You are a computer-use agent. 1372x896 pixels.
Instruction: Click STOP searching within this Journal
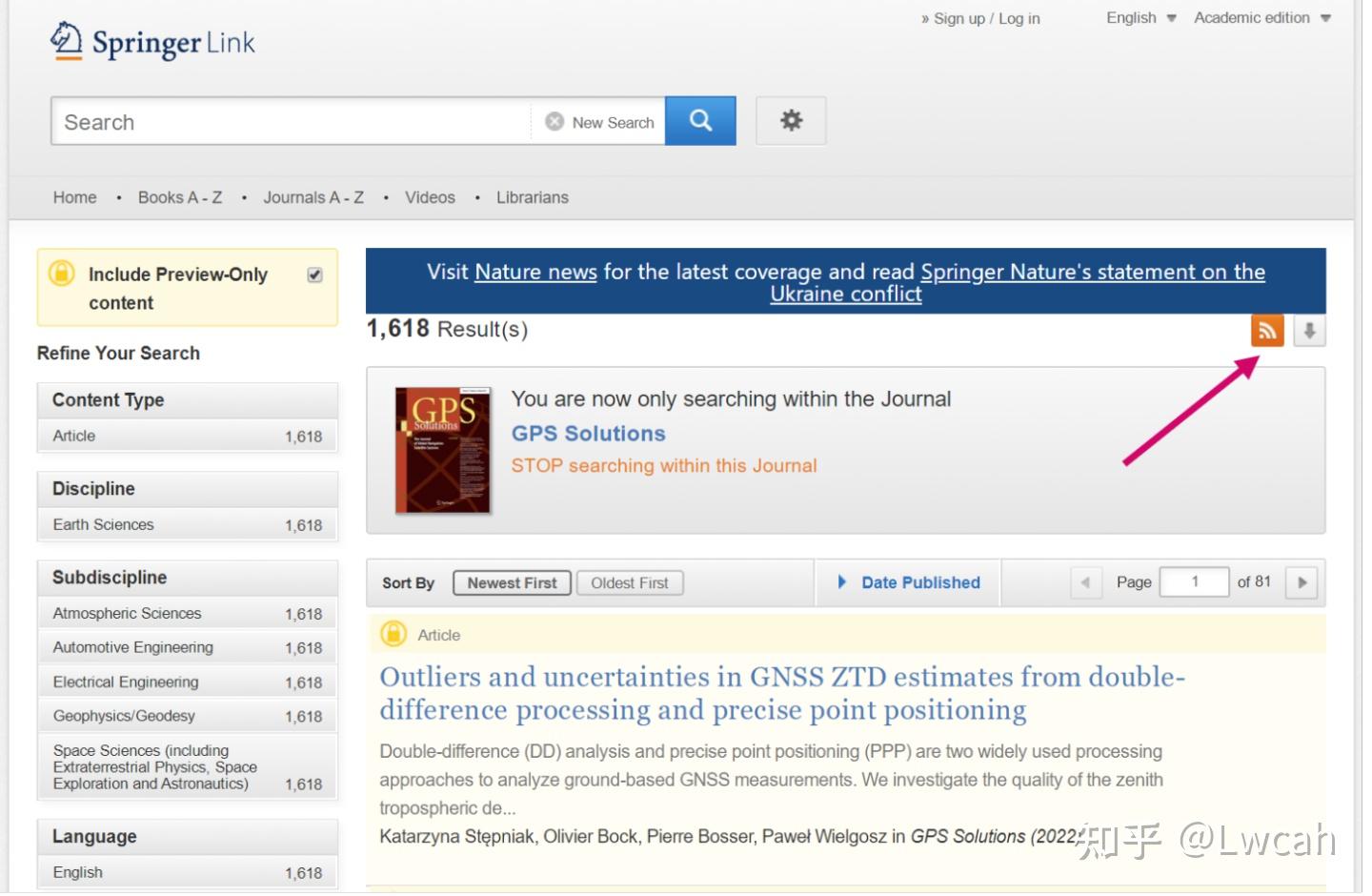click(664, 465)
